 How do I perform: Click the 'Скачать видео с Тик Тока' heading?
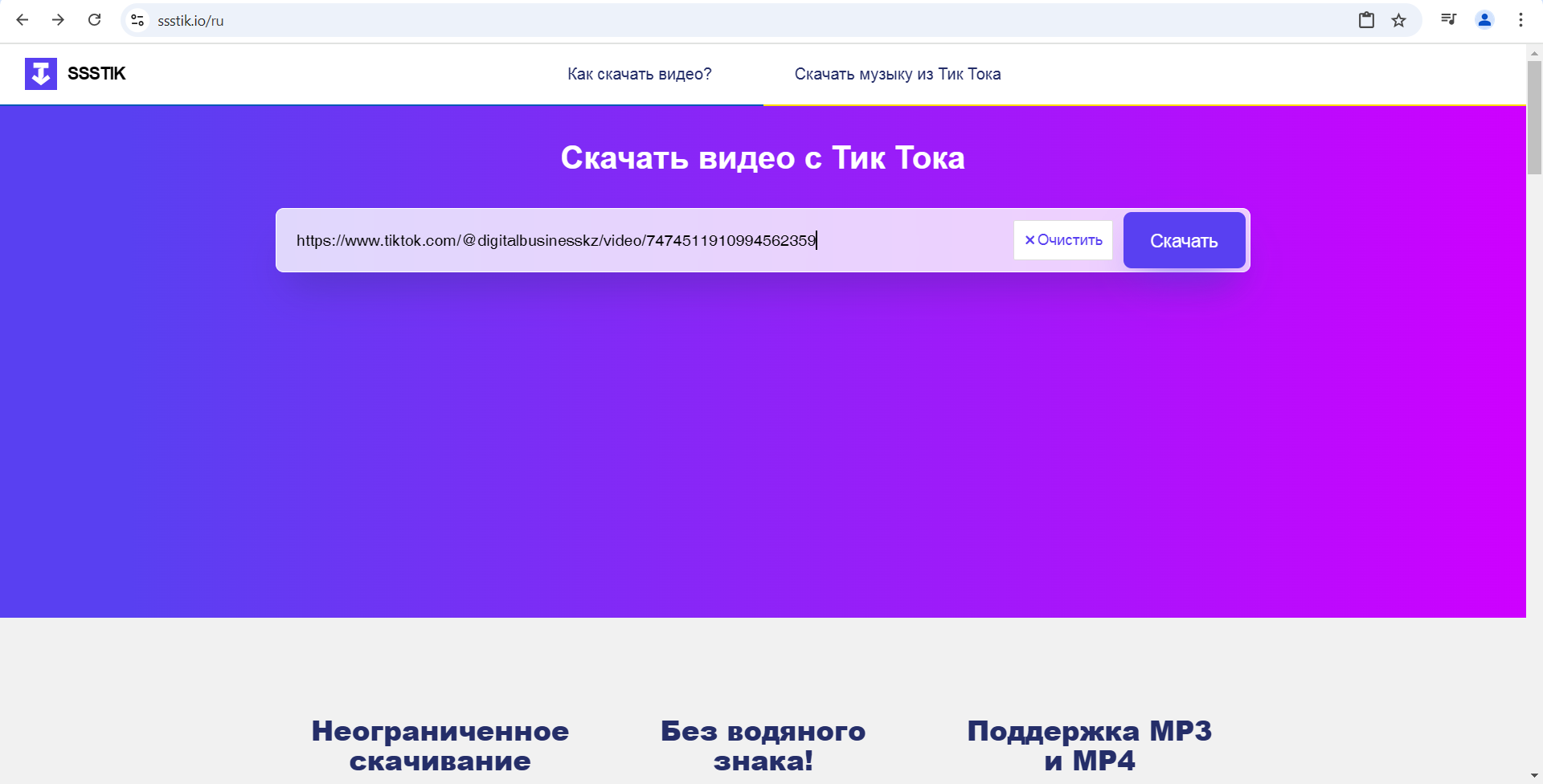tap(763, 157)
